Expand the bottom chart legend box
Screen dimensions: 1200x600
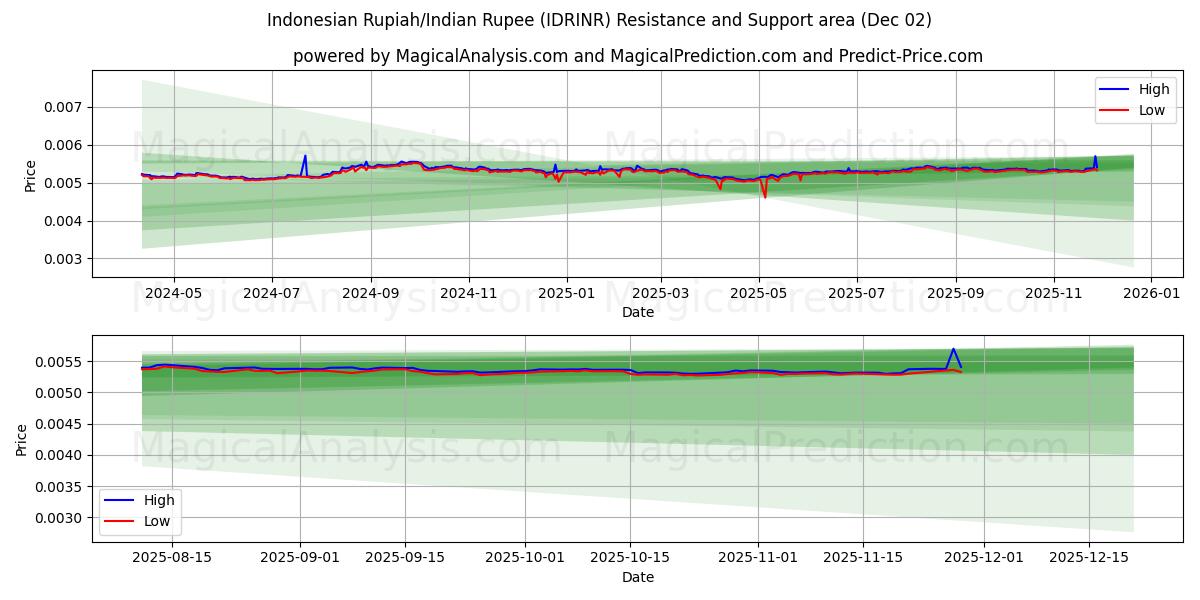pos(140,510)
